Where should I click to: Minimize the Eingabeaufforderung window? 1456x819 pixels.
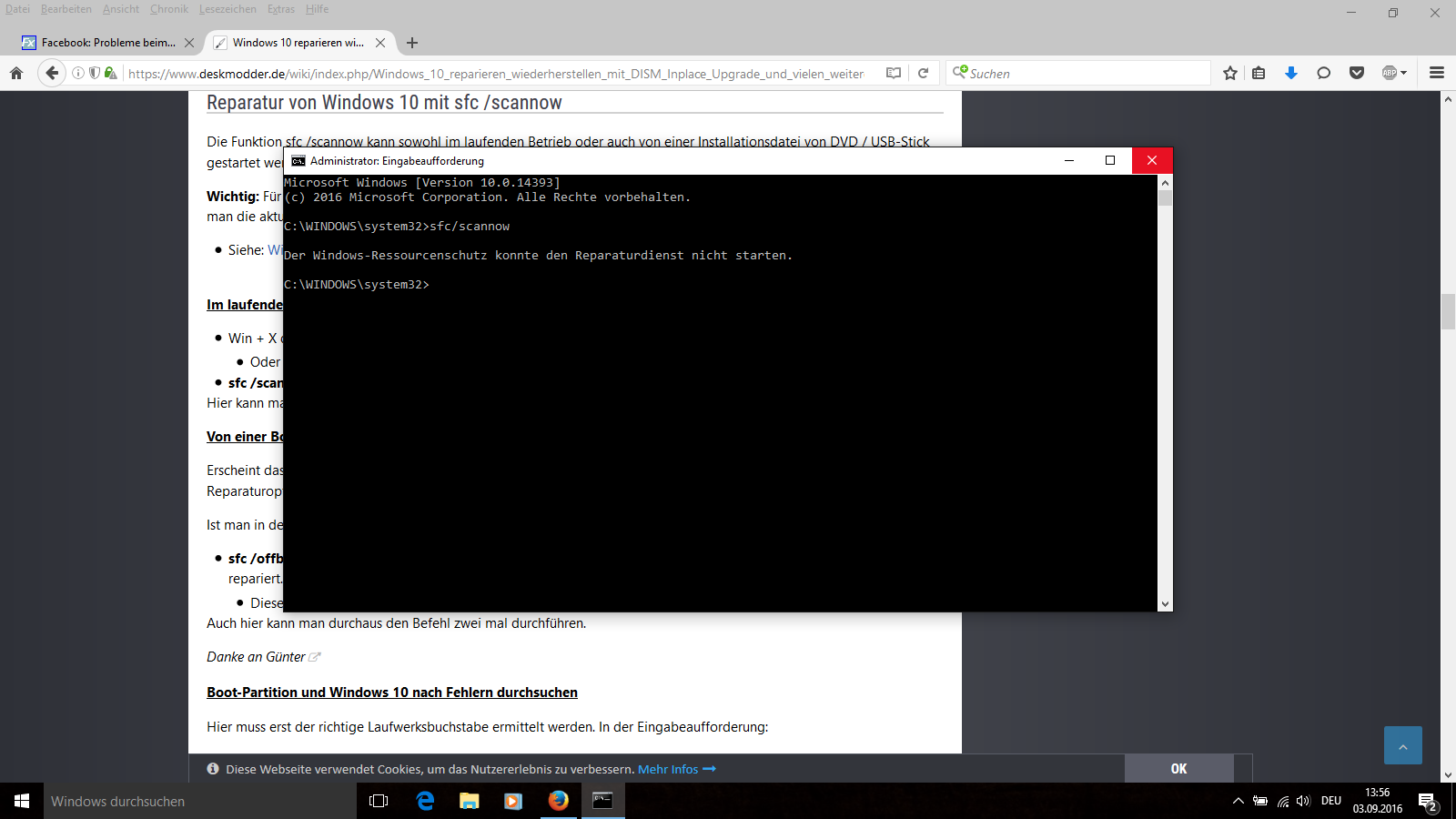pyautogui.click(x=1069, y=161)
